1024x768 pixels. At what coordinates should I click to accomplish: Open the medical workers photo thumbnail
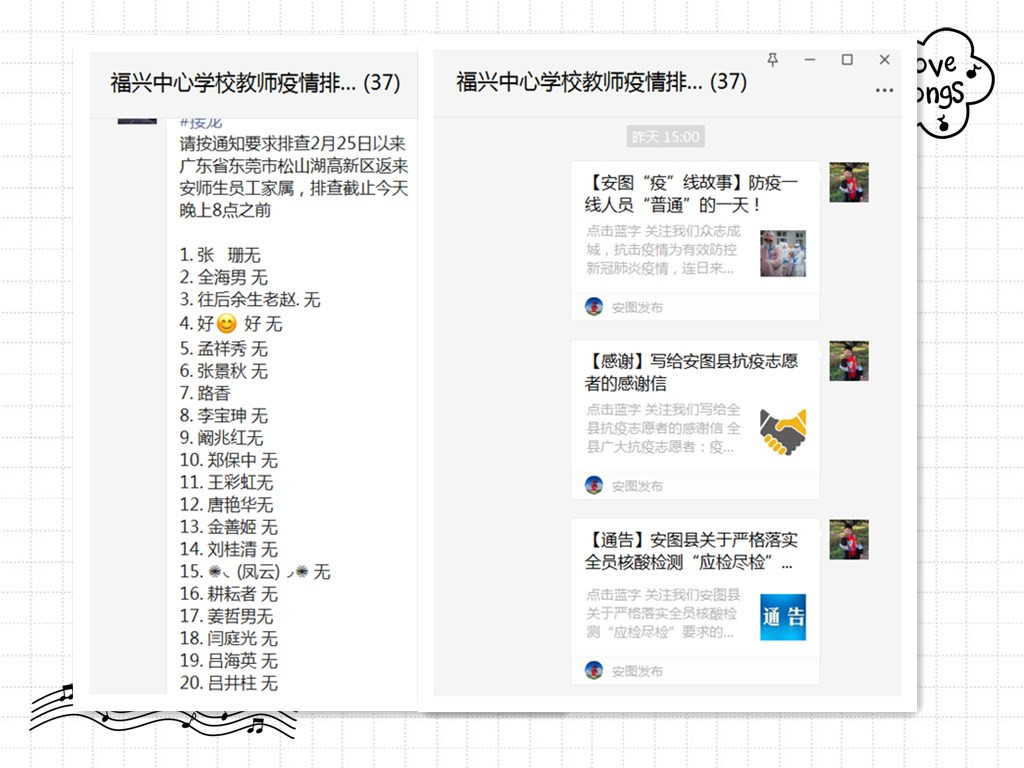(782, 253)
